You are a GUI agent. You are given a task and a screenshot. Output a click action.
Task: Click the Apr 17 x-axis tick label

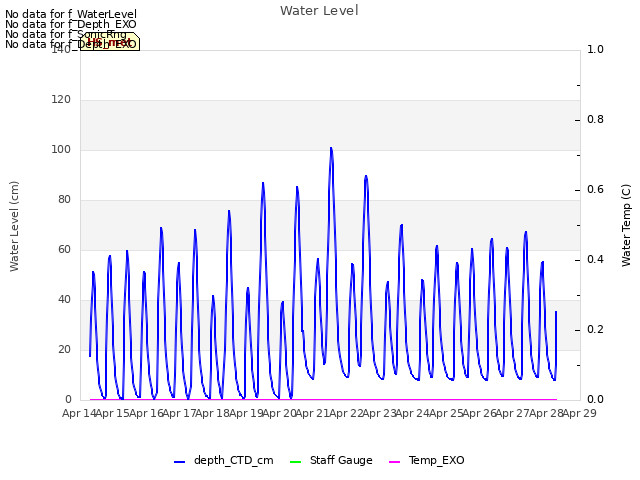(179, 413)
